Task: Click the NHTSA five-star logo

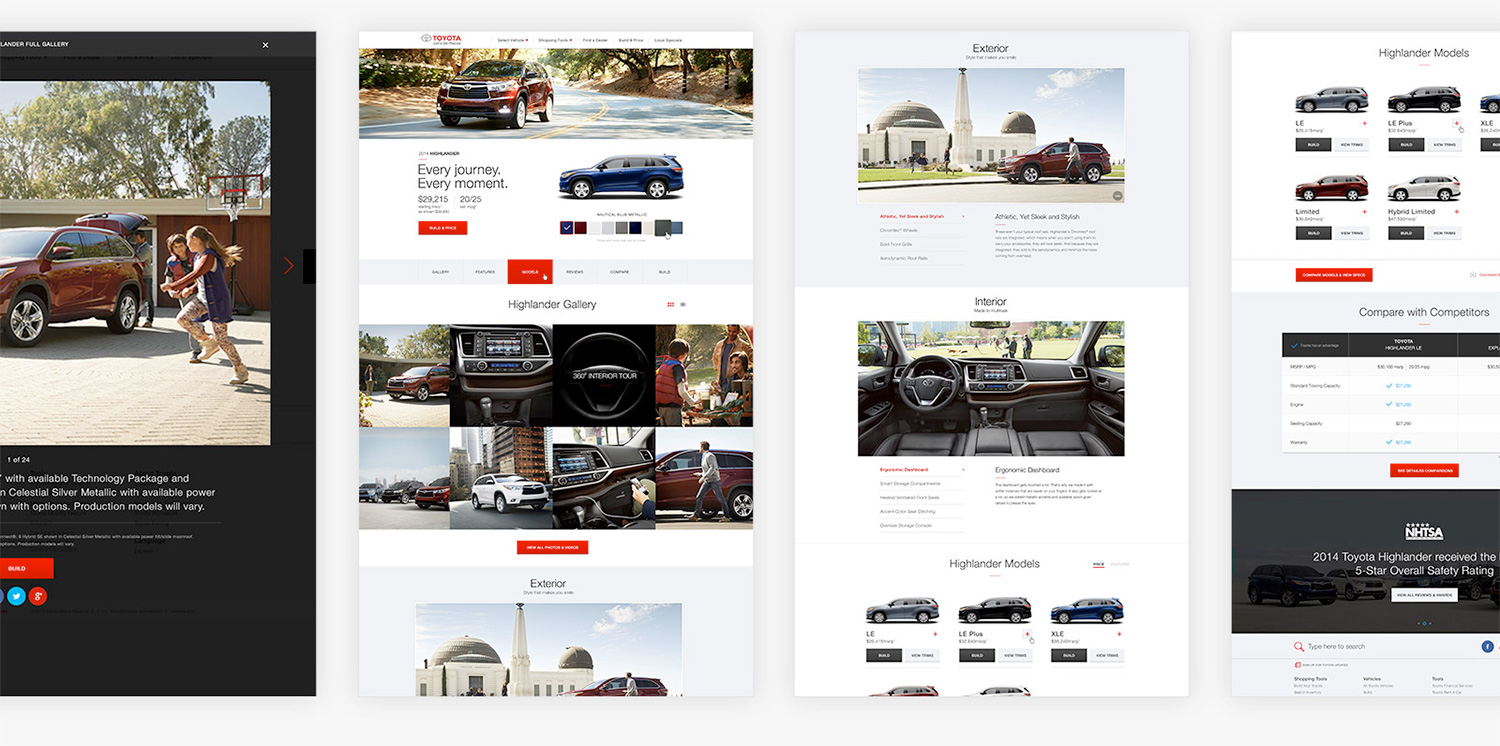Action: click(1424, 532)
